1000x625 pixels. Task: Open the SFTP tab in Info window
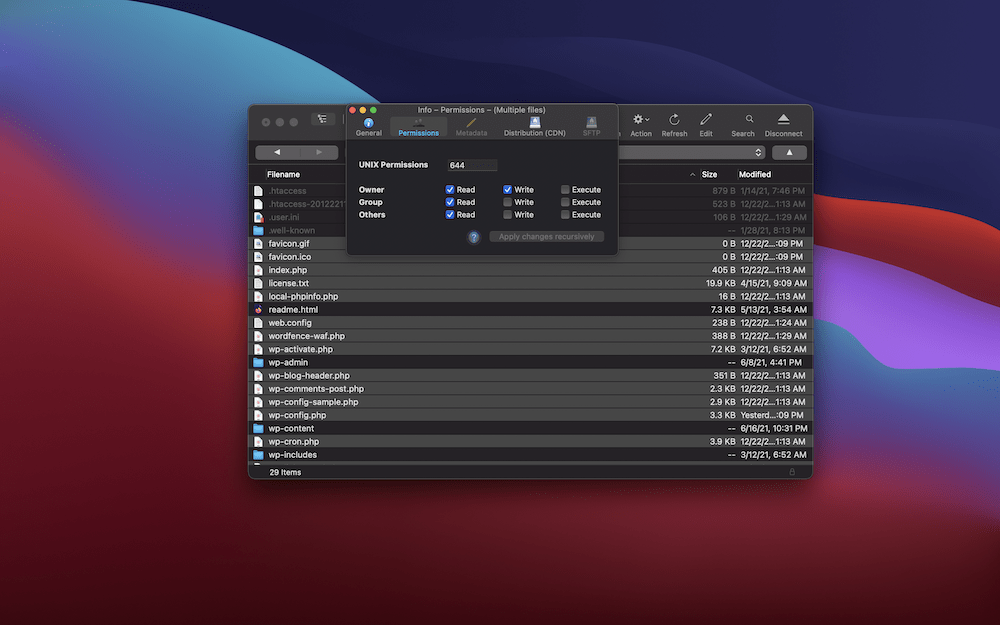591,126
